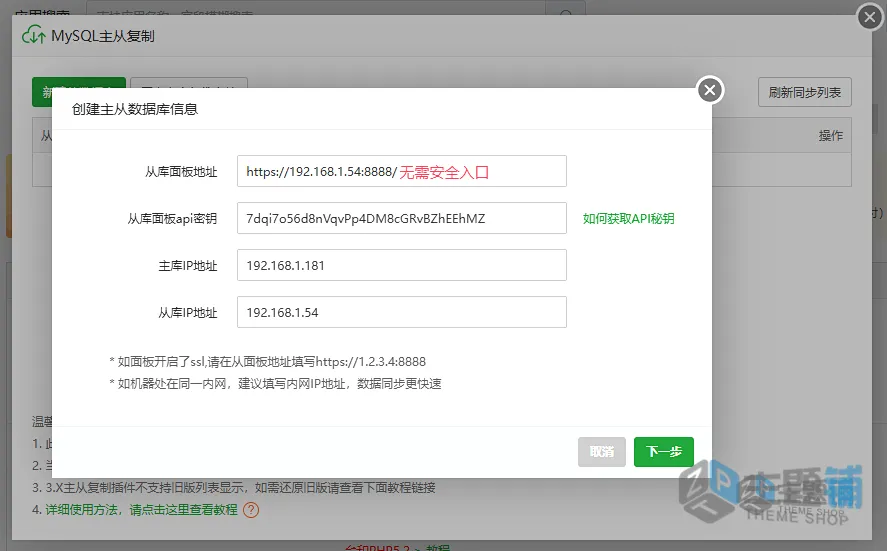The width and height of the screenshot is (887, 551).
Task: Click the question mark help icon
Action: [251, 510]
